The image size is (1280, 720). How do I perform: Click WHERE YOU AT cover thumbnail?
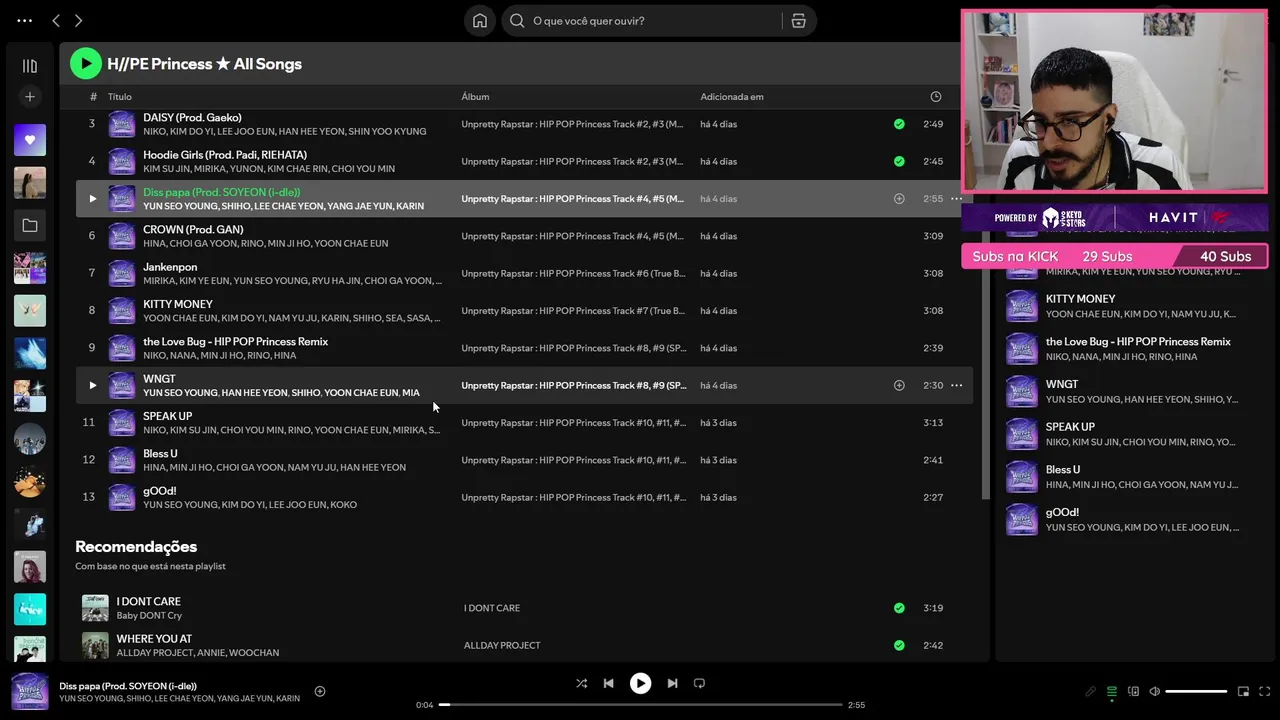pos(95,645)
